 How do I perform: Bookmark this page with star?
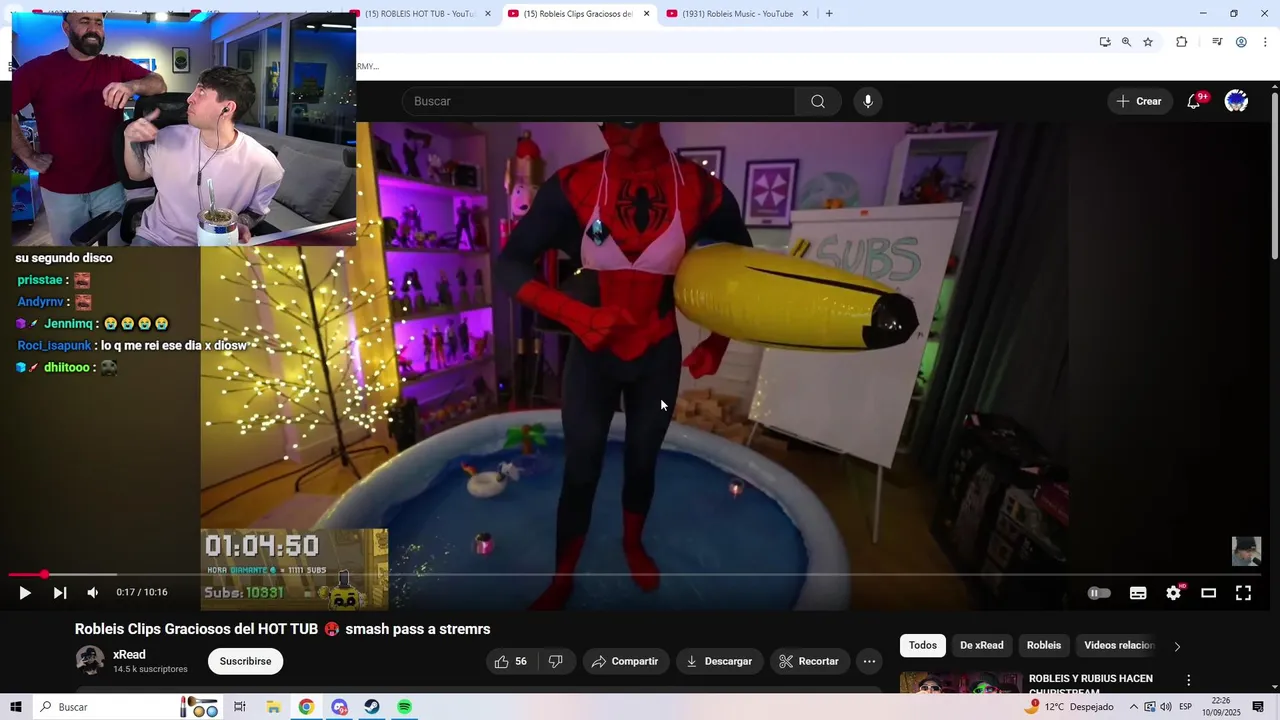click(x=1148, y=42)
